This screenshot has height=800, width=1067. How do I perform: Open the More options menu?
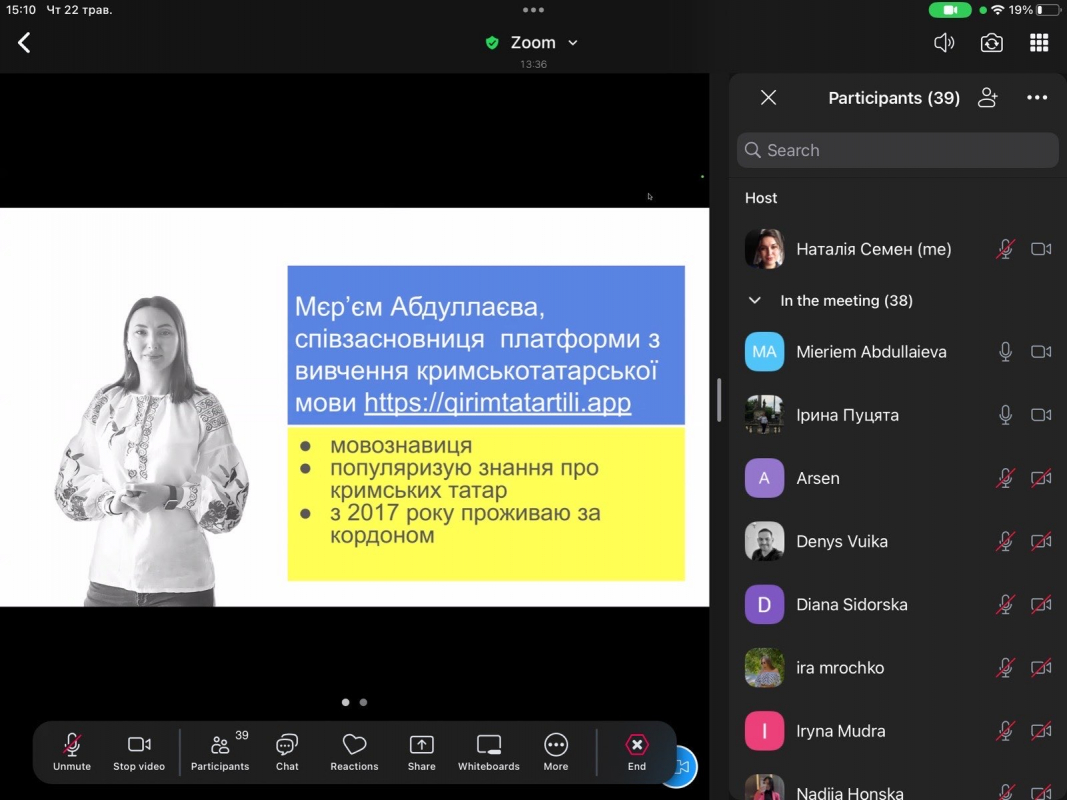pyautogui.click(x=556, y=752)
